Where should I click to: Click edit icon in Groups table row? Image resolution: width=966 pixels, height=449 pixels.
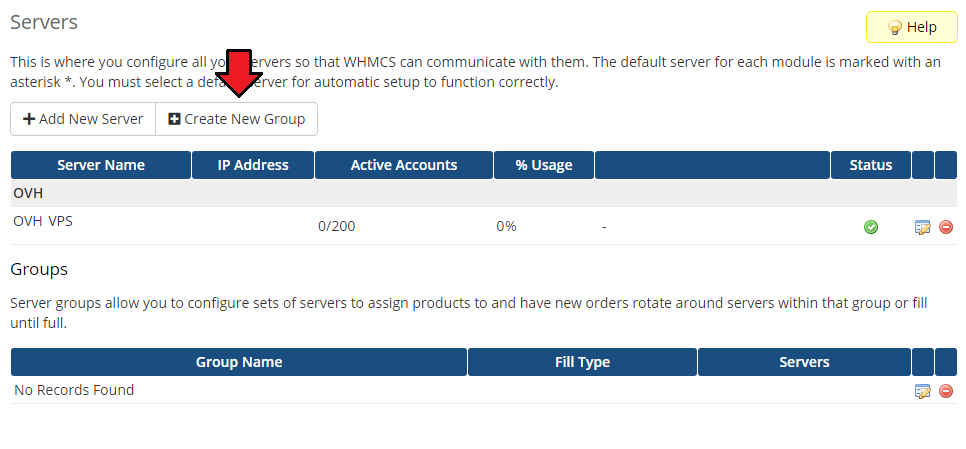[x=922, y=391]
